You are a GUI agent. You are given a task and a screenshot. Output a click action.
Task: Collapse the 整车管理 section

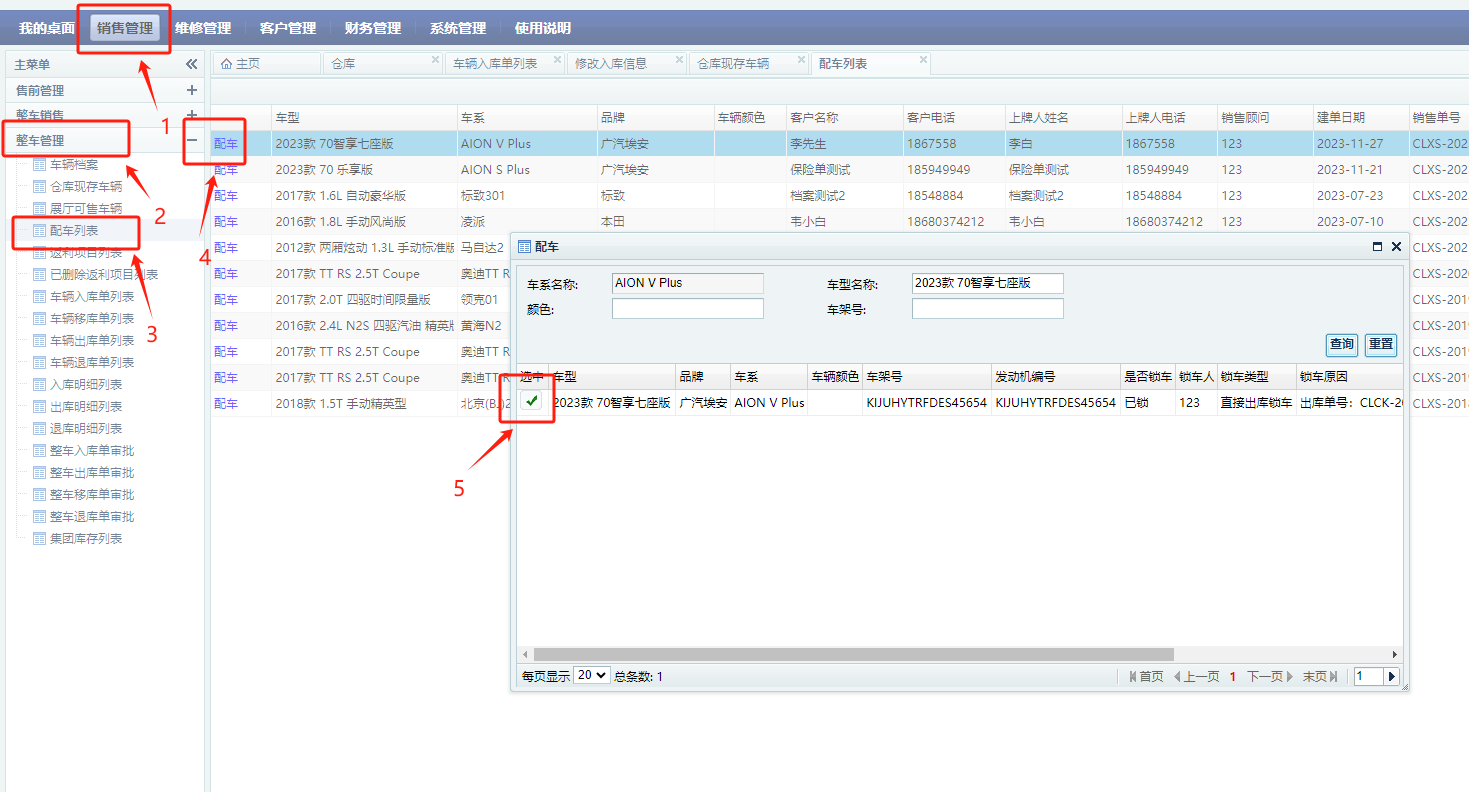(x=192, y=141)
